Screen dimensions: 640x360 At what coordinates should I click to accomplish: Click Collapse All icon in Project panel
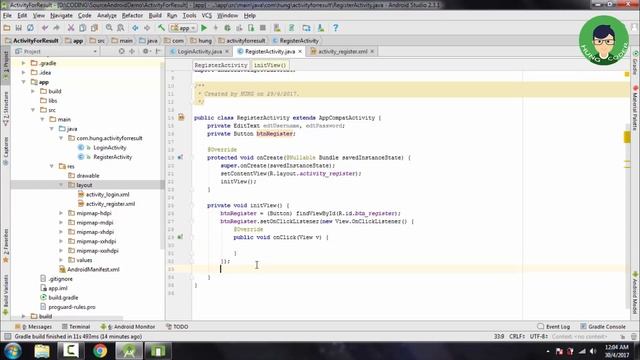[132, 51]
